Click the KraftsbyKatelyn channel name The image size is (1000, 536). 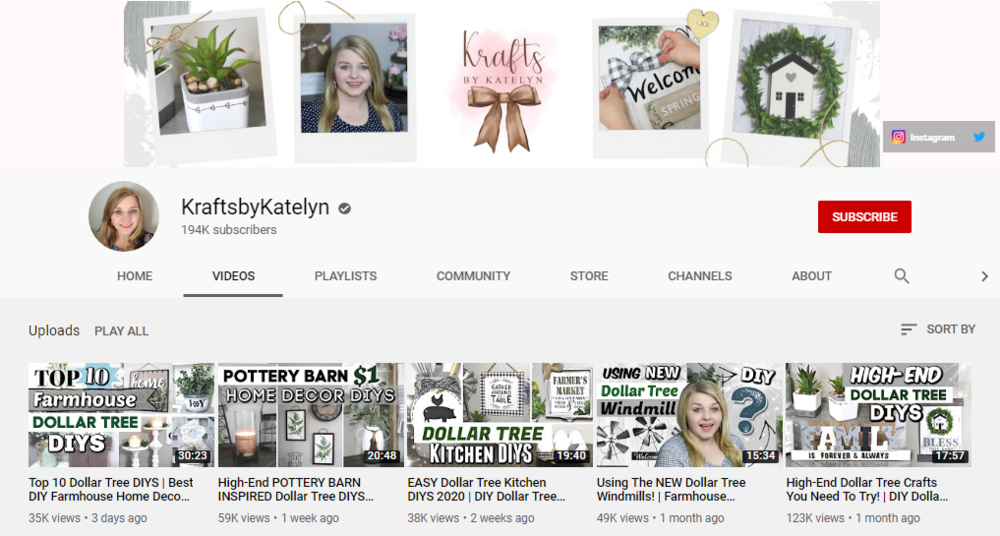click(255, 207)
